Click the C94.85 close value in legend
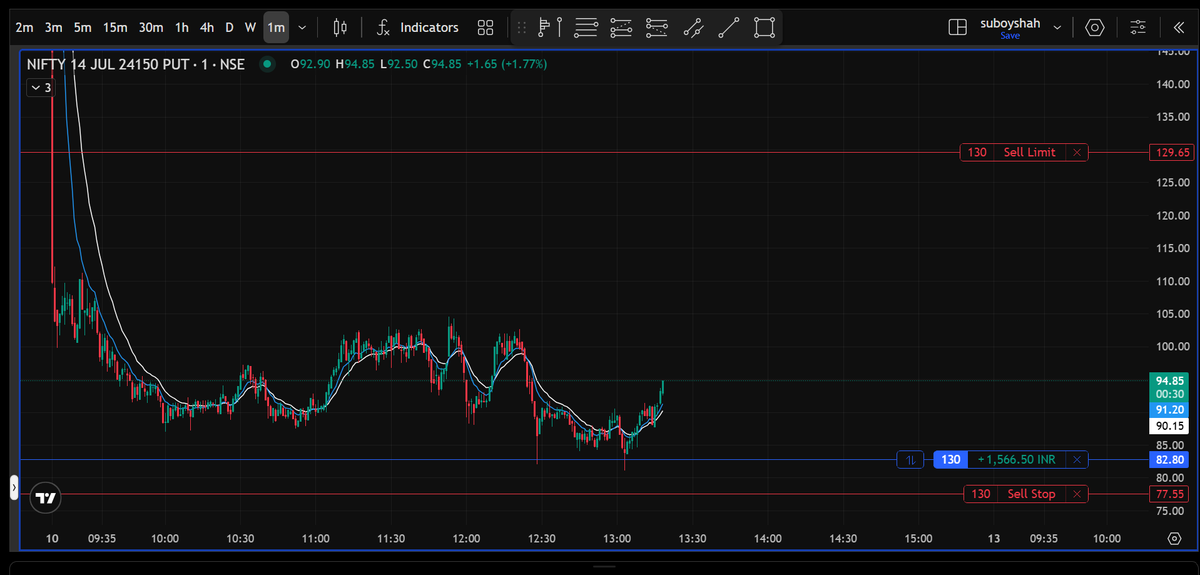 pyautogui.click(x=442, y=65)
